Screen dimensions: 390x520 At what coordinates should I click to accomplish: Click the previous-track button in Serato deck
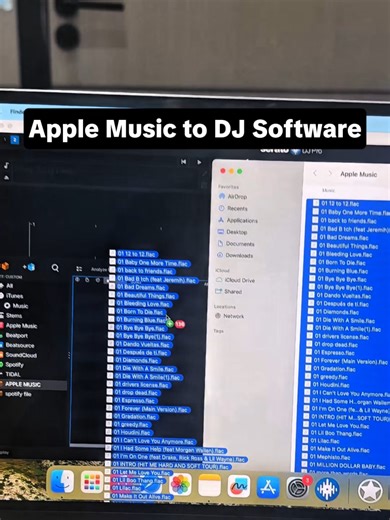[184, 162]
